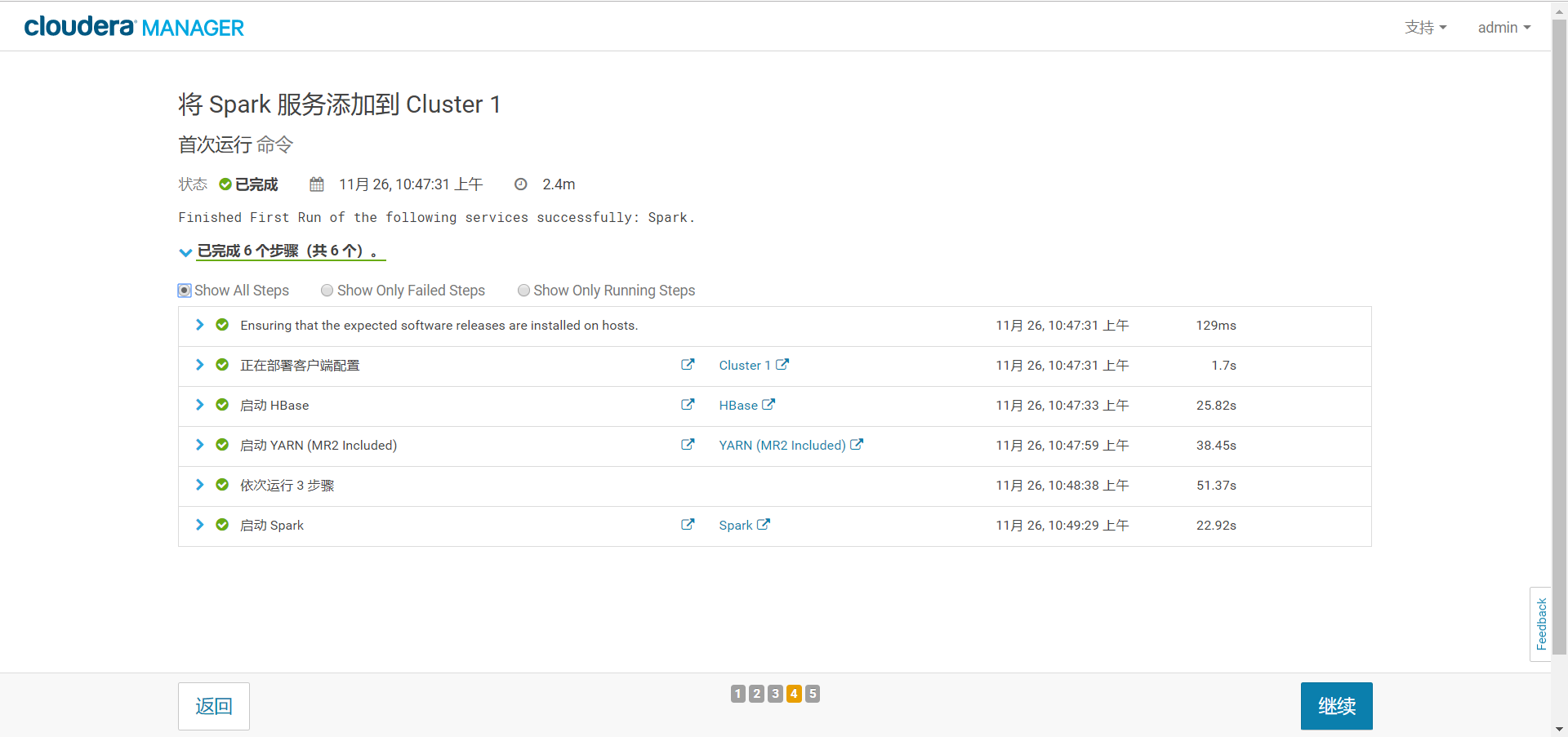
Task: Click the 返回 back button
Action: click(x=214, y=706)
